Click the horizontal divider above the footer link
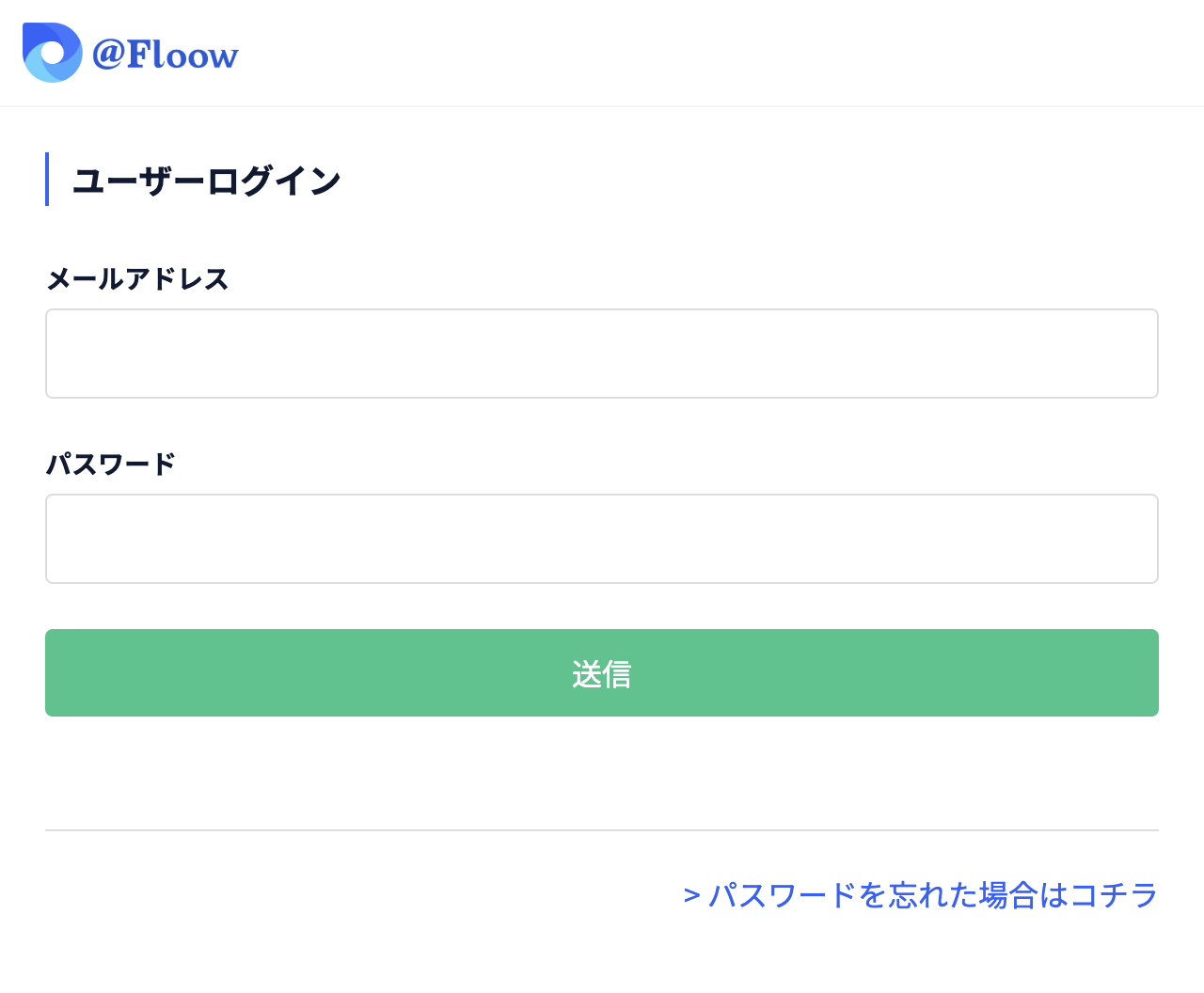Screen dimensions: 1204x993 [602, 830]
